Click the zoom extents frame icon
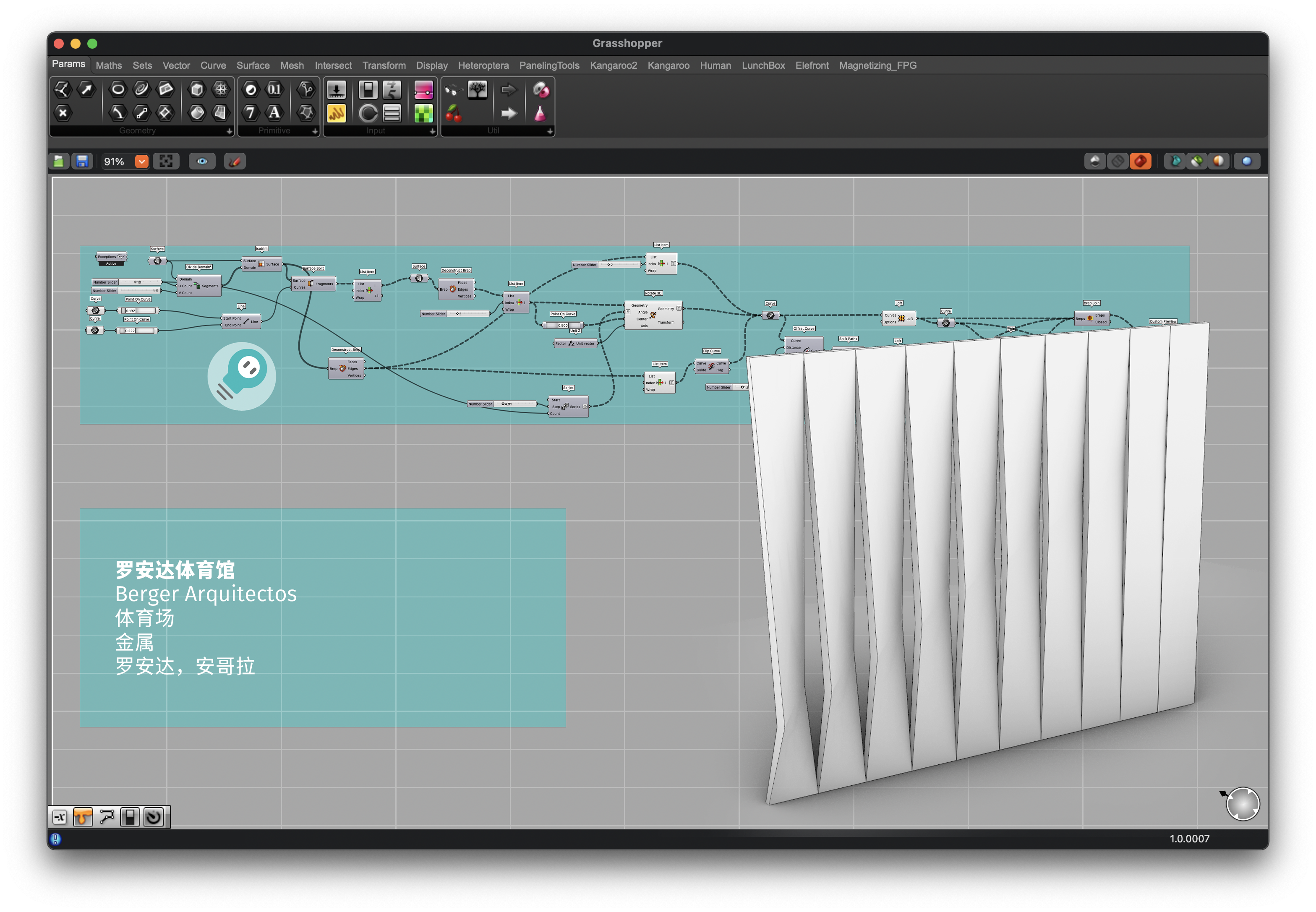 pos(166,162)
